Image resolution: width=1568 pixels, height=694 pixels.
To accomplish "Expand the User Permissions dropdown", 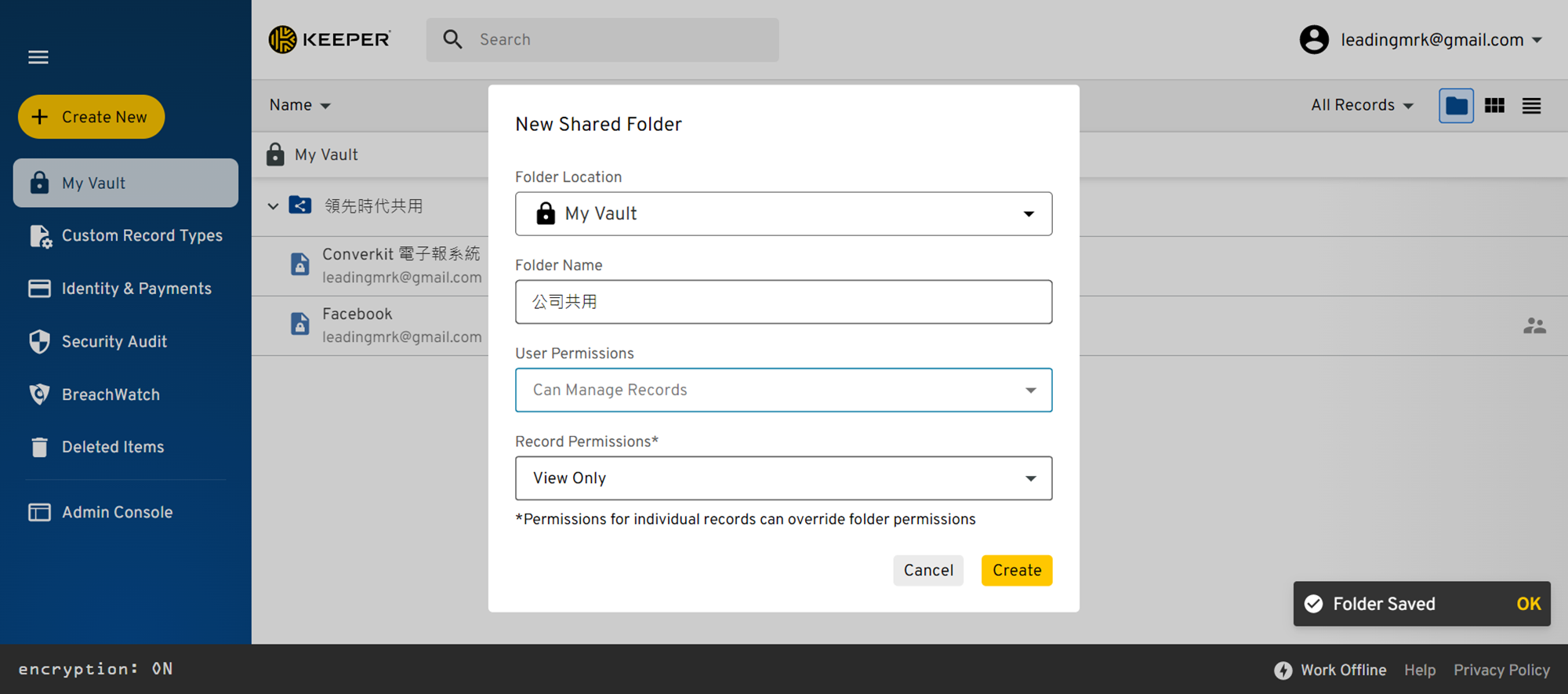I will [783, 390].
